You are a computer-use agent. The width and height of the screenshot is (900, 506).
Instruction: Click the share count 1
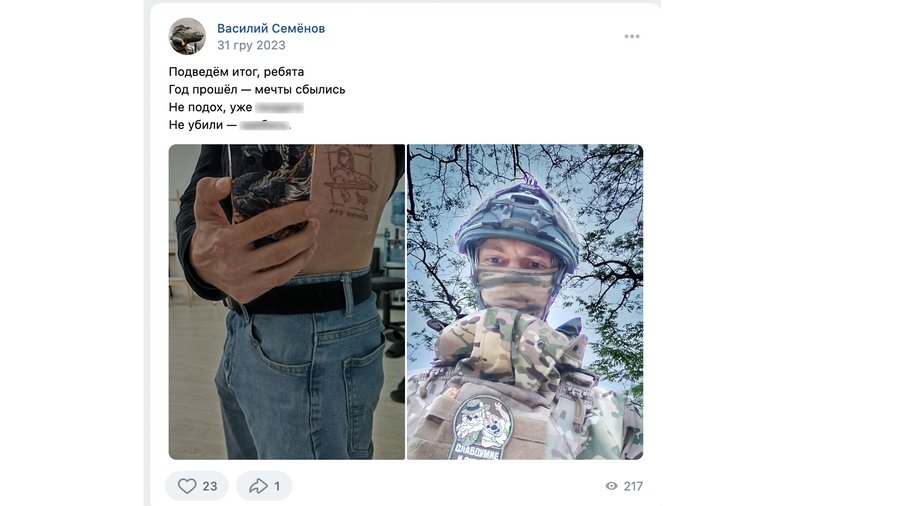[x=277, y=486]
